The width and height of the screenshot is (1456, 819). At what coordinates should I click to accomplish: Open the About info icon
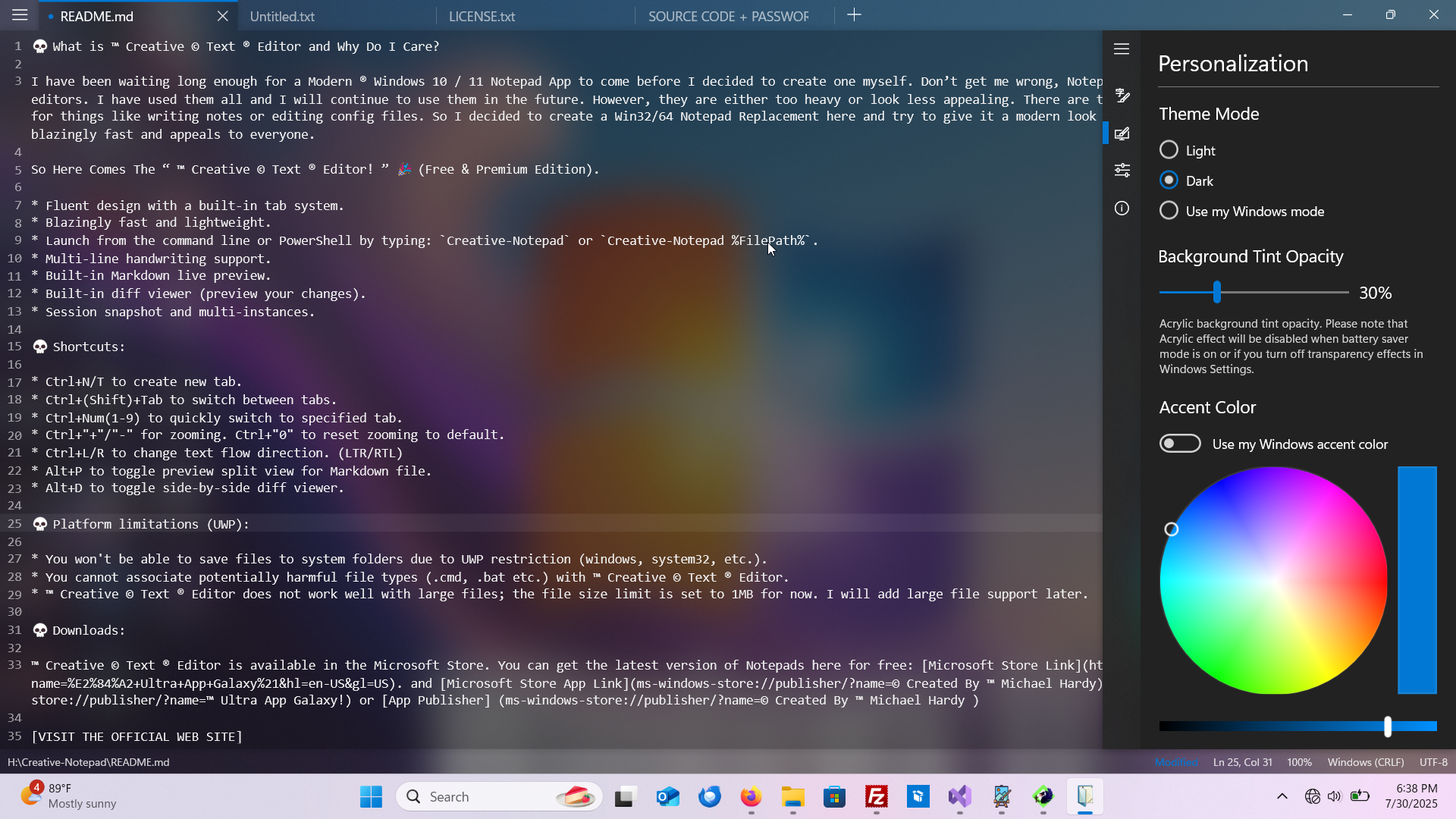point(1122,209)
